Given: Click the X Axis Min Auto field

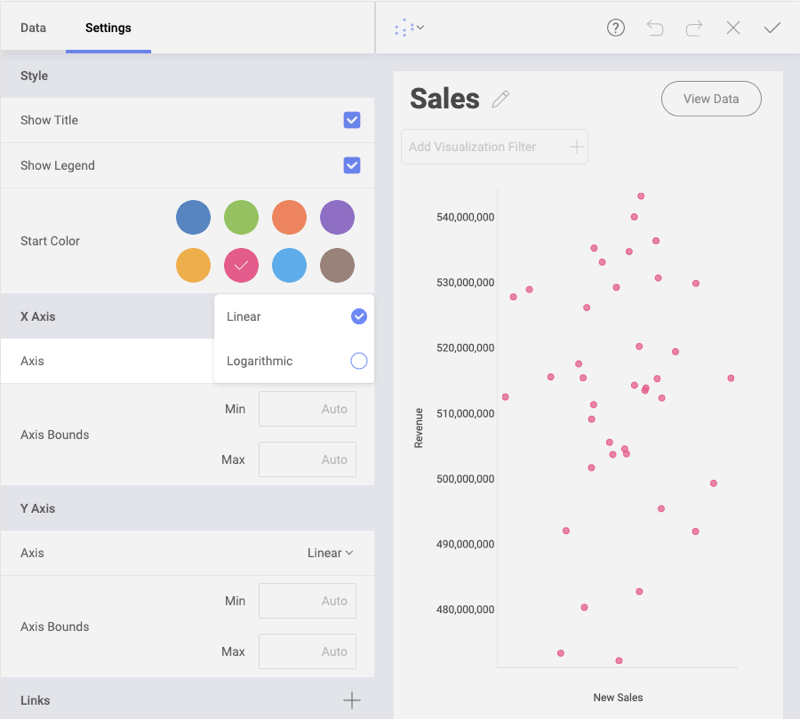Looking at the screenshot, I should click(x=307, y=408).
